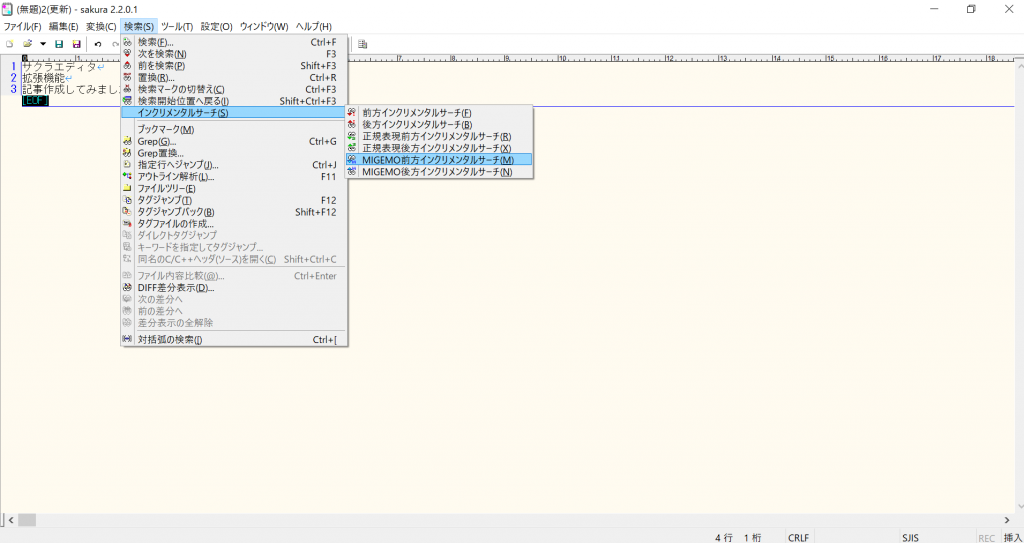This screenshot has width=1024, height=543.
Task: Click vertical scrollbar down arrow
Action: tap(1019, 508)
